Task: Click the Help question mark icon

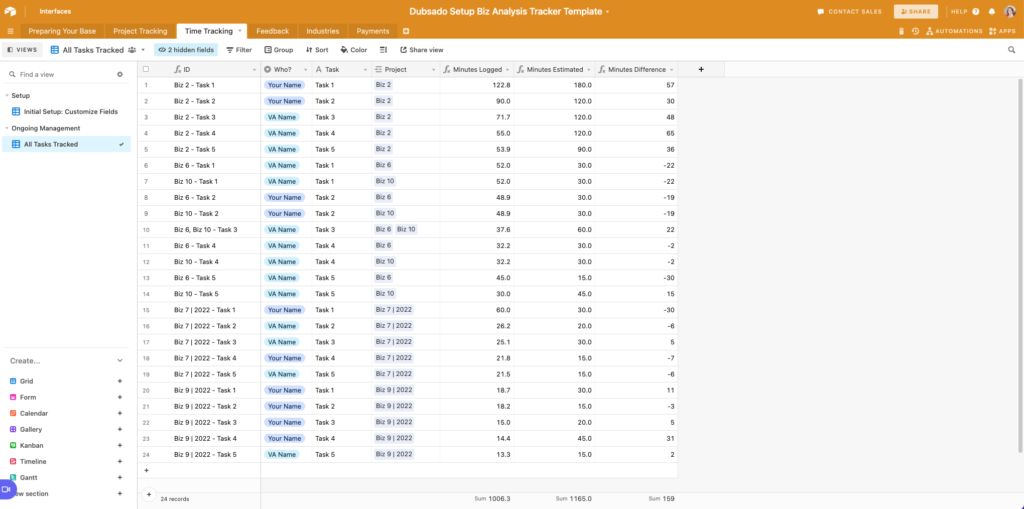Action: pyautogui.click(x=976, y=12)
